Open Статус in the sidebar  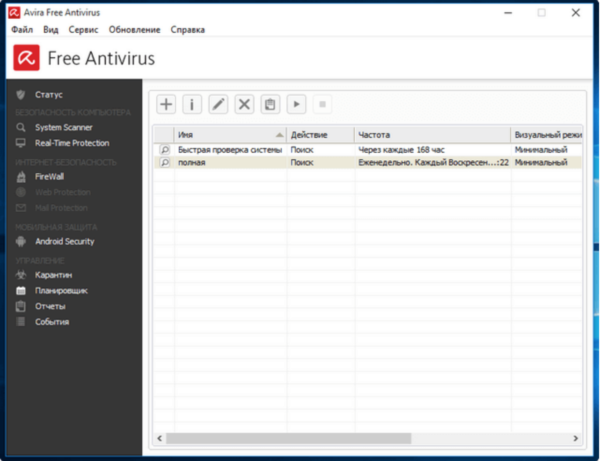tap(49, 94)
